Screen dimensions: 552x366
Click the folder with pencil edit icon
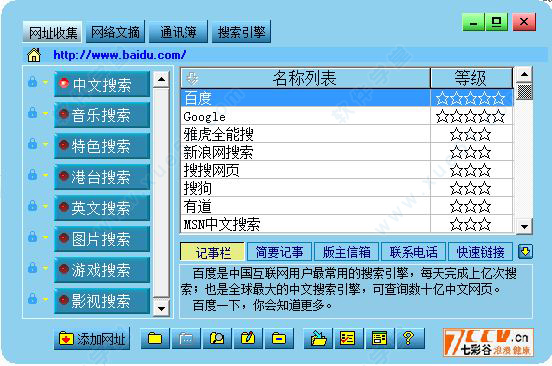[248, 339]
